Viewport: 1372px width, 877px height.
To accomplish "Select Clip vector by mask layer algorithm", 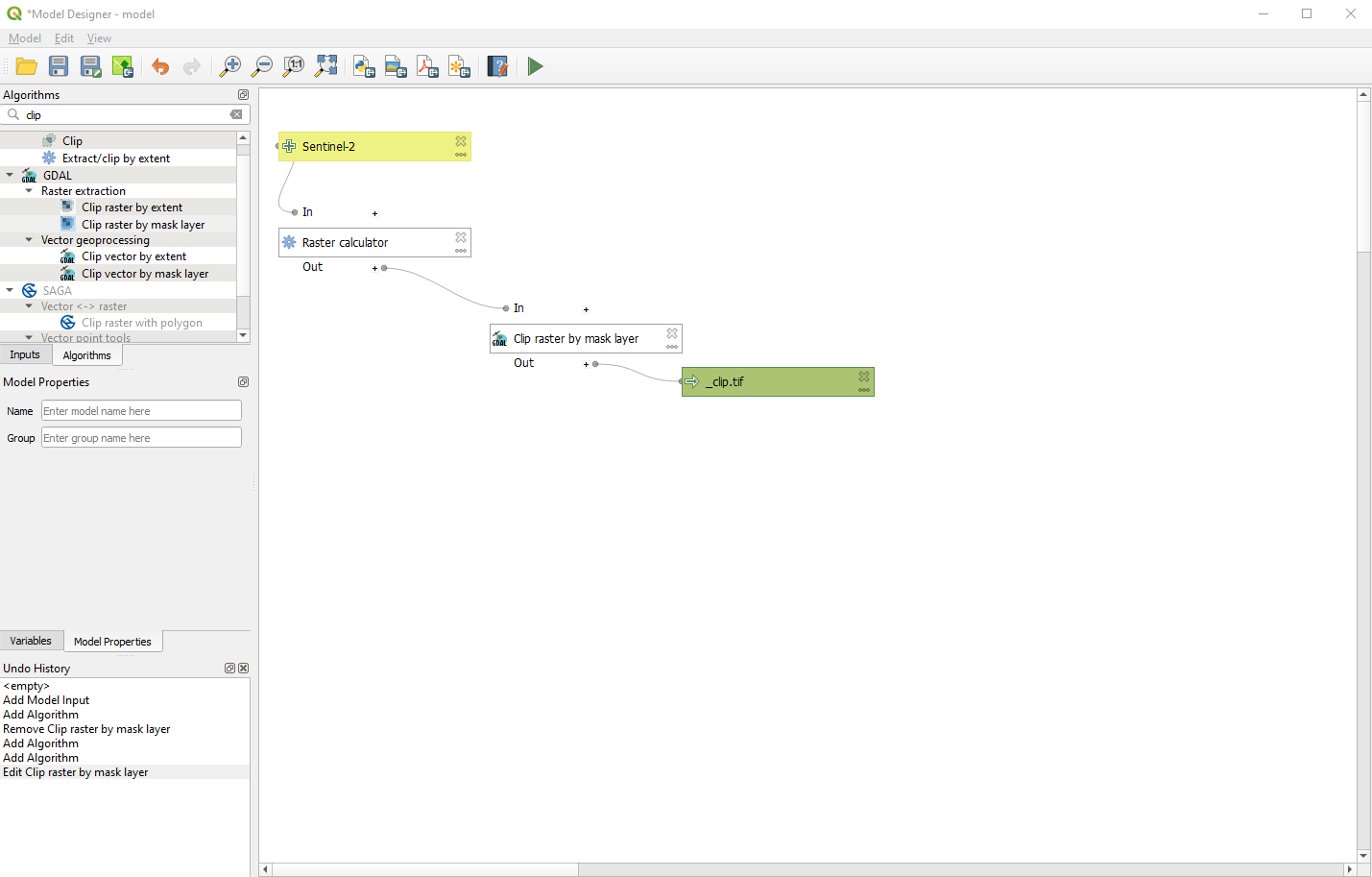I will [145, 274].
